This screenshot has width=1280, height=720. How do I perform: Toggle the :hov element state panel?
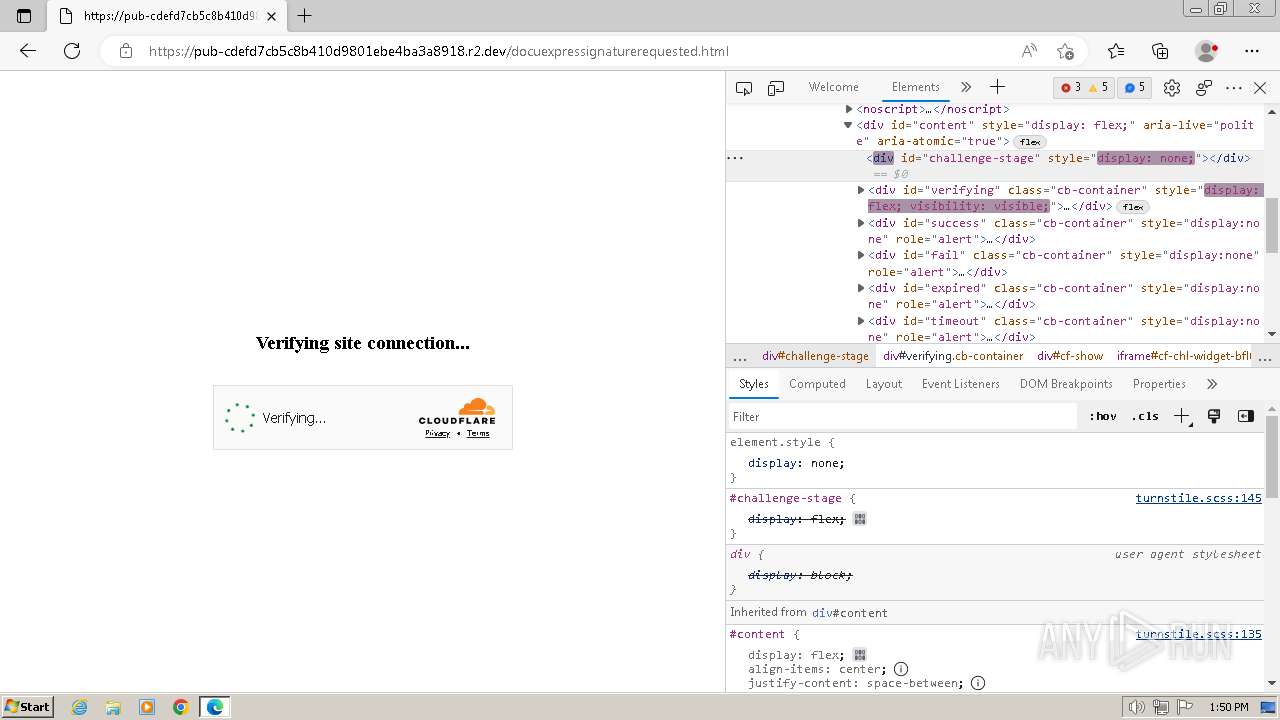1103,417
